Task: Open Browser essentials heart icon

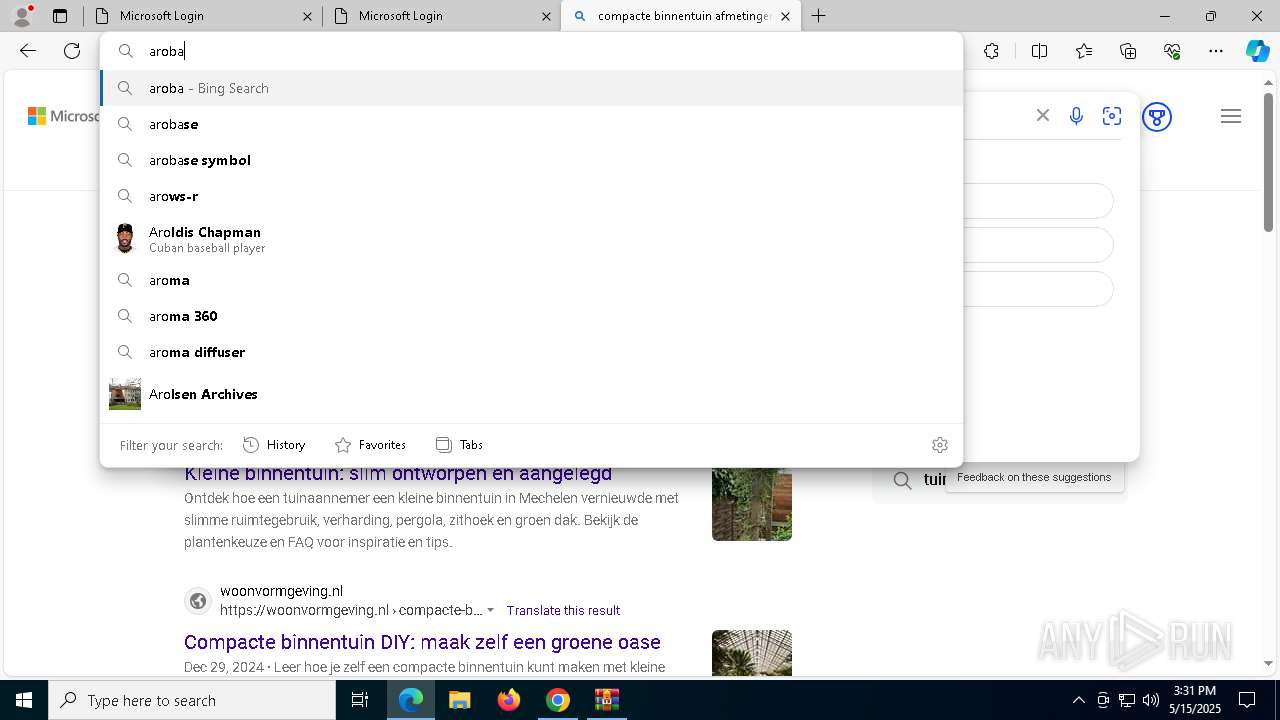Action: 1172,51
